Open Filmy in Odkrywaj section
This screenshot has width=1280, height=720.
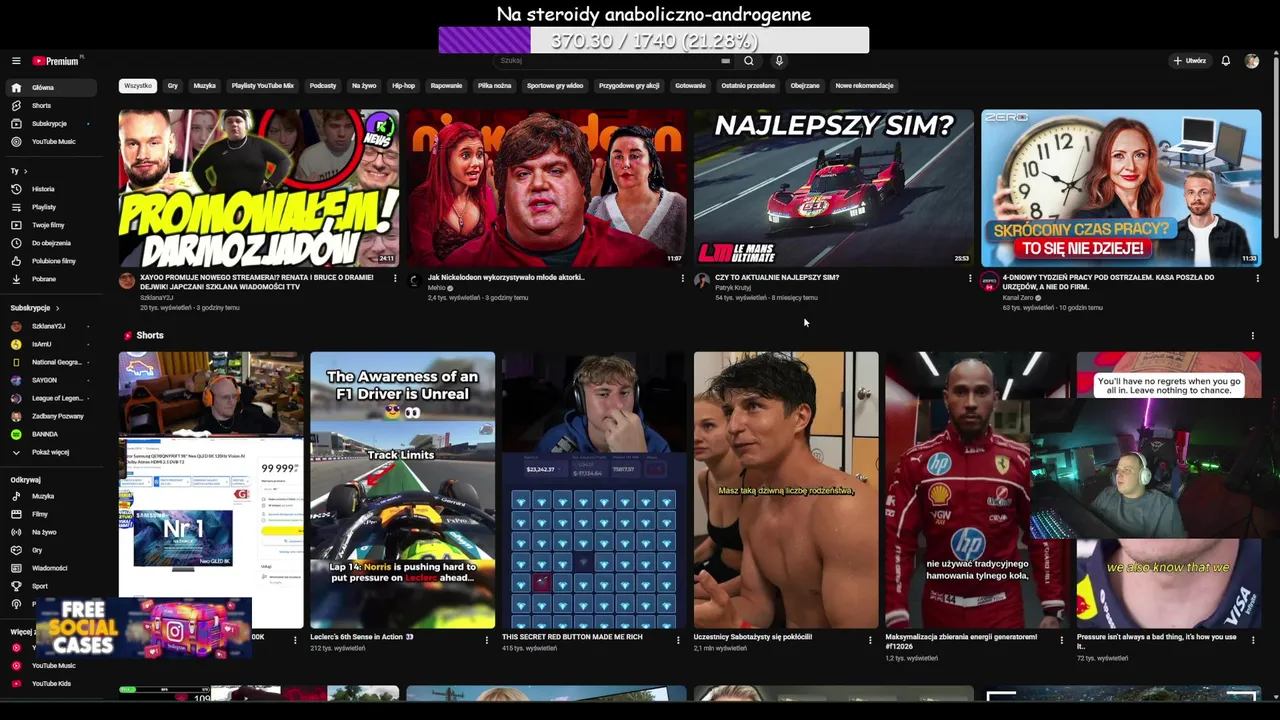pyautogui.click(x=53, y=514)
